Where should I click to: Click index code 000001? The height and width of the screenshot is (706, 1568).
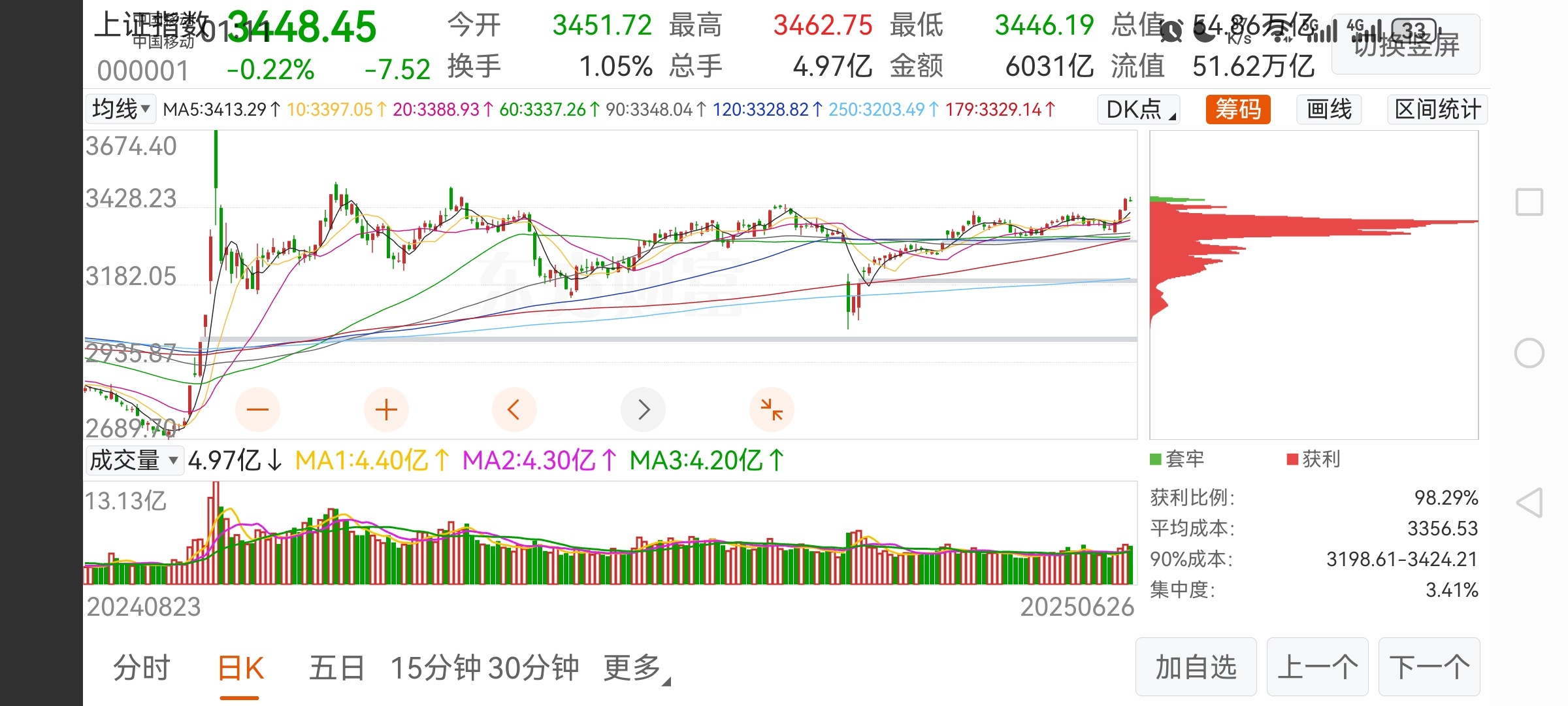point(142,71)
